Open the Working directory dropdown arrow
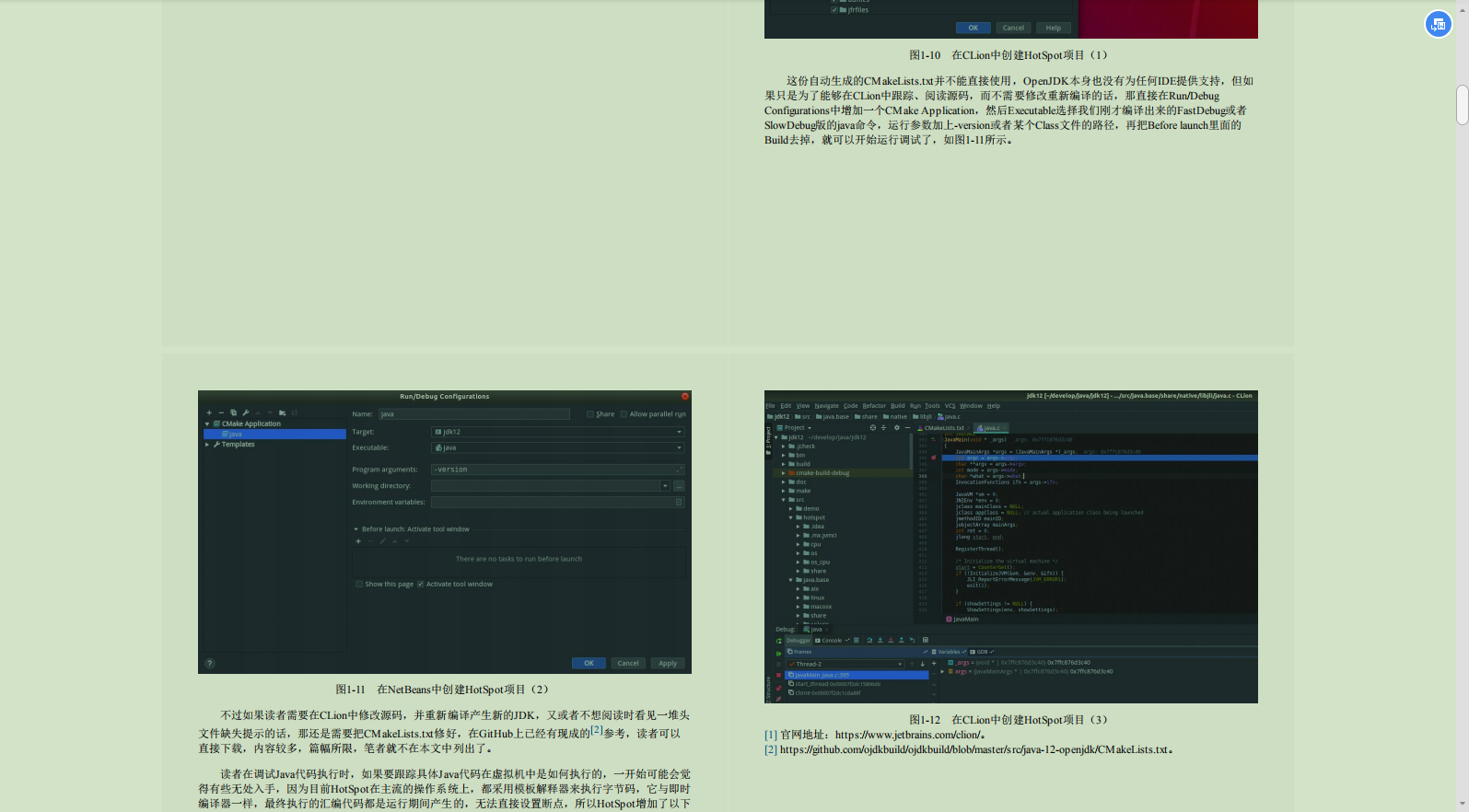This screenshot has height=812, width=1469. (x=665, y=486)
